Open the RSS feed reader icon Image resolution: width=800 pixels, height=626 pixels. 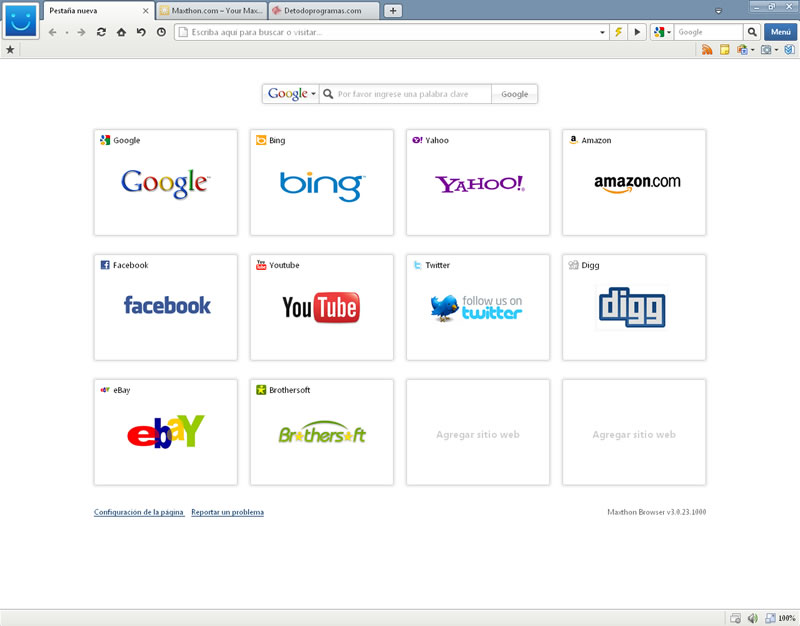pos(707,49)
